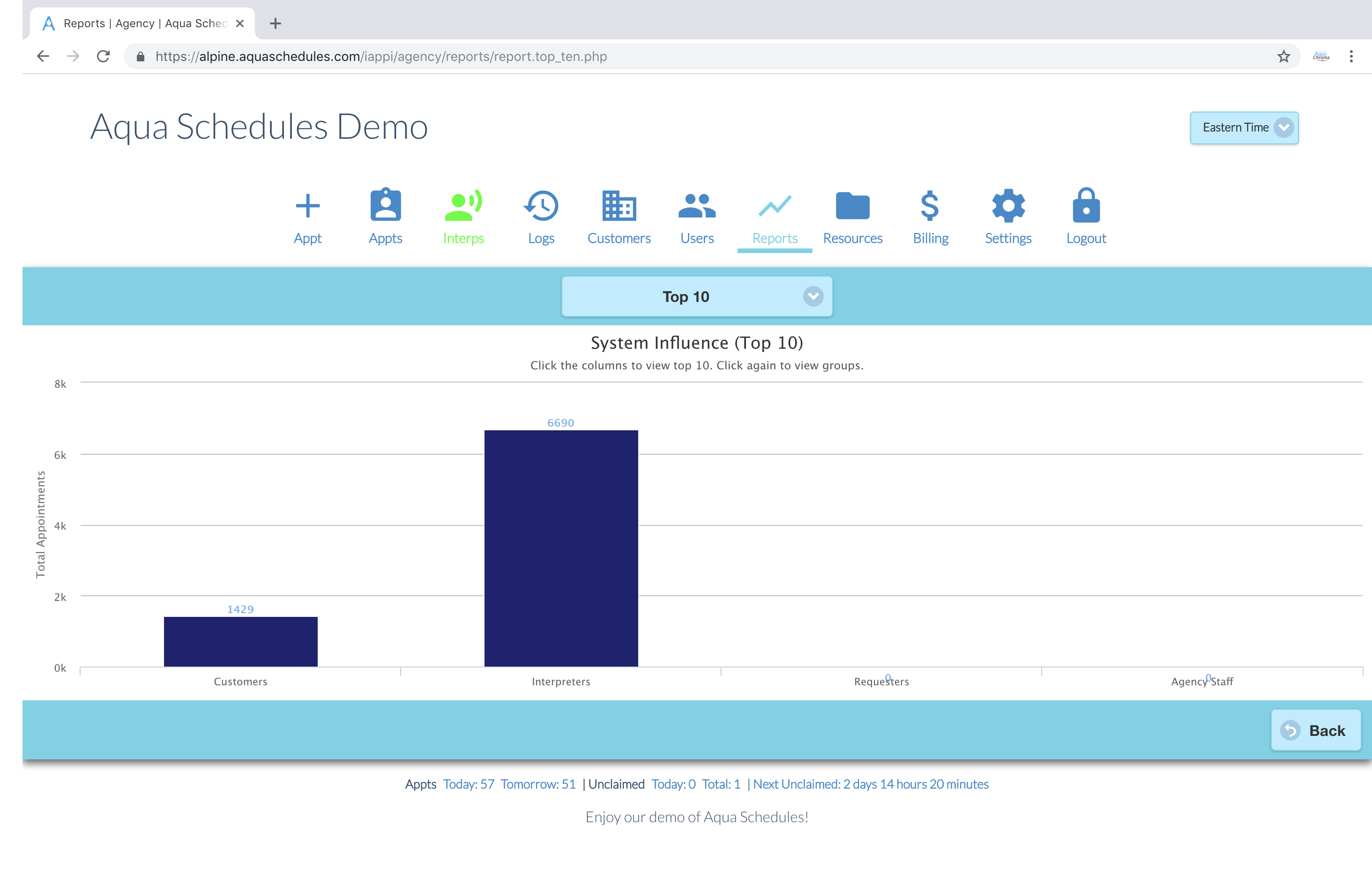Image resolution: width=1372 pixels, height=870 pixels.
Task: Select the Billing label in navigation
Action: [931, 238]
